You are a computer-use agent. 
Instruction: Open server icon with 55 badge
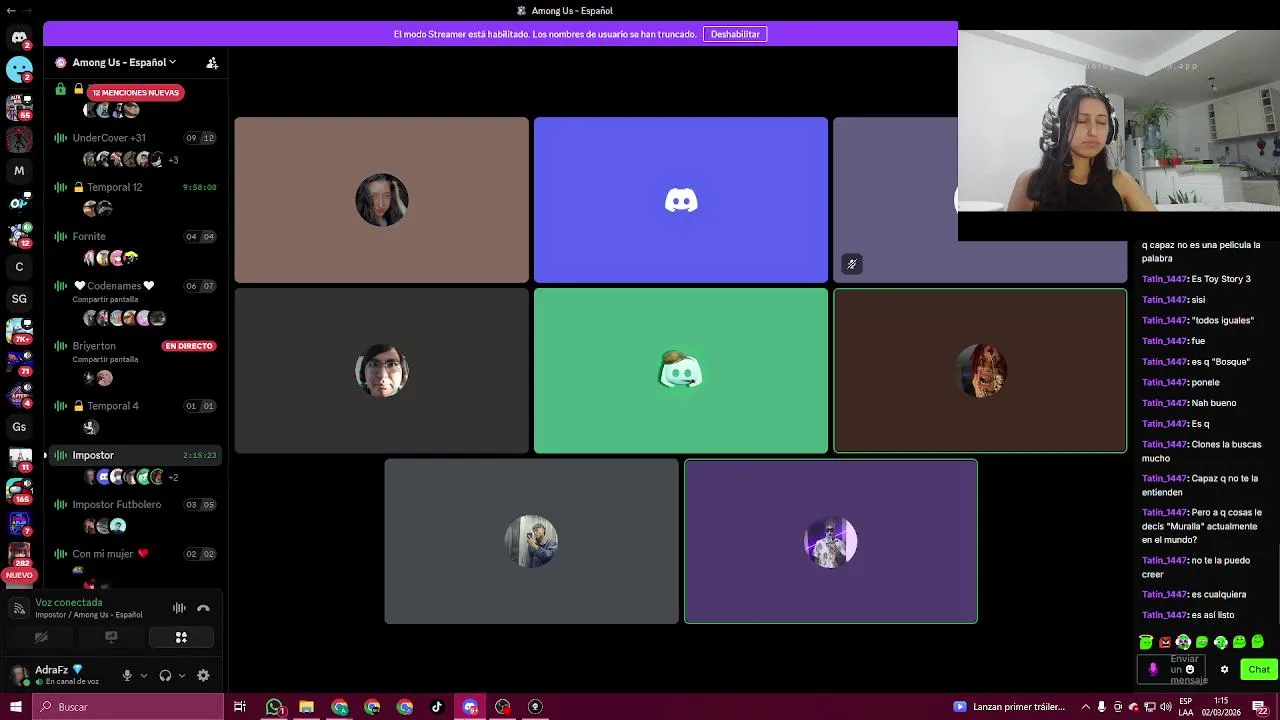pyautogui.click(x=19, y=107)
